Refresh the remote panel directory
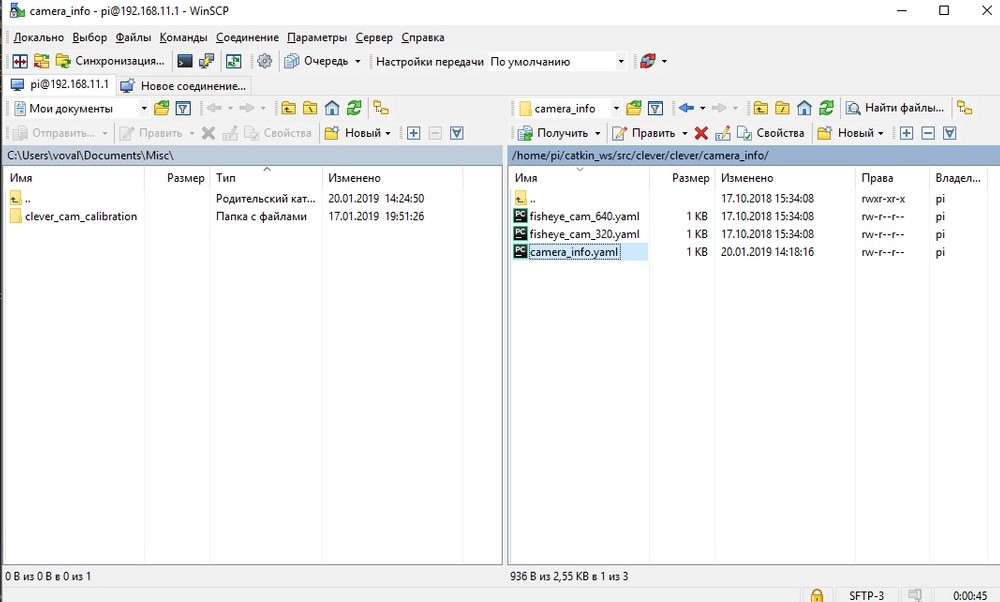This screenshot has height=602, width=1000. [827, 108]
